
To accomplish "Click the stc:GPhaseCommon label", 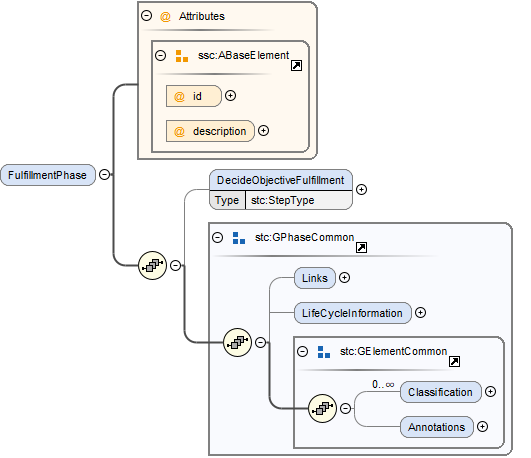I will point(304,237).
